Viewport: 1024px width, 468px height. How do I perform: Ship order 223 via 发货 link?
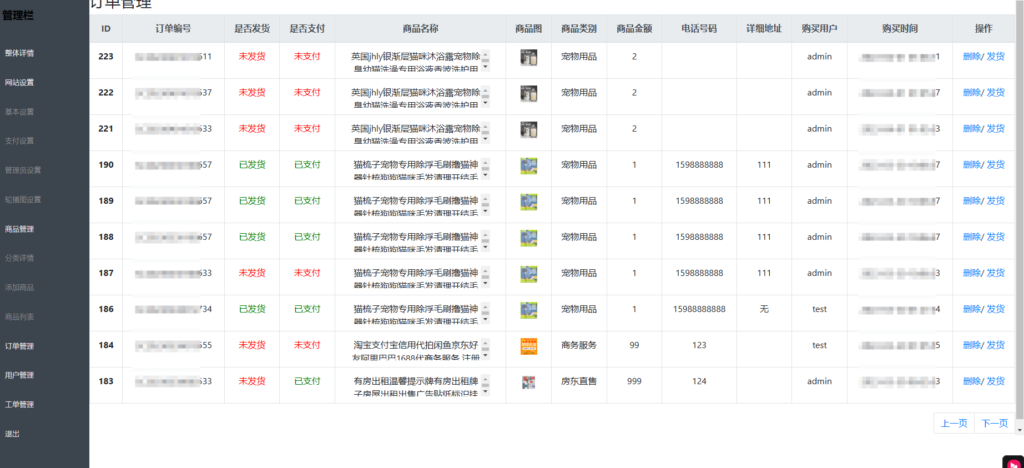pos(995,56)
